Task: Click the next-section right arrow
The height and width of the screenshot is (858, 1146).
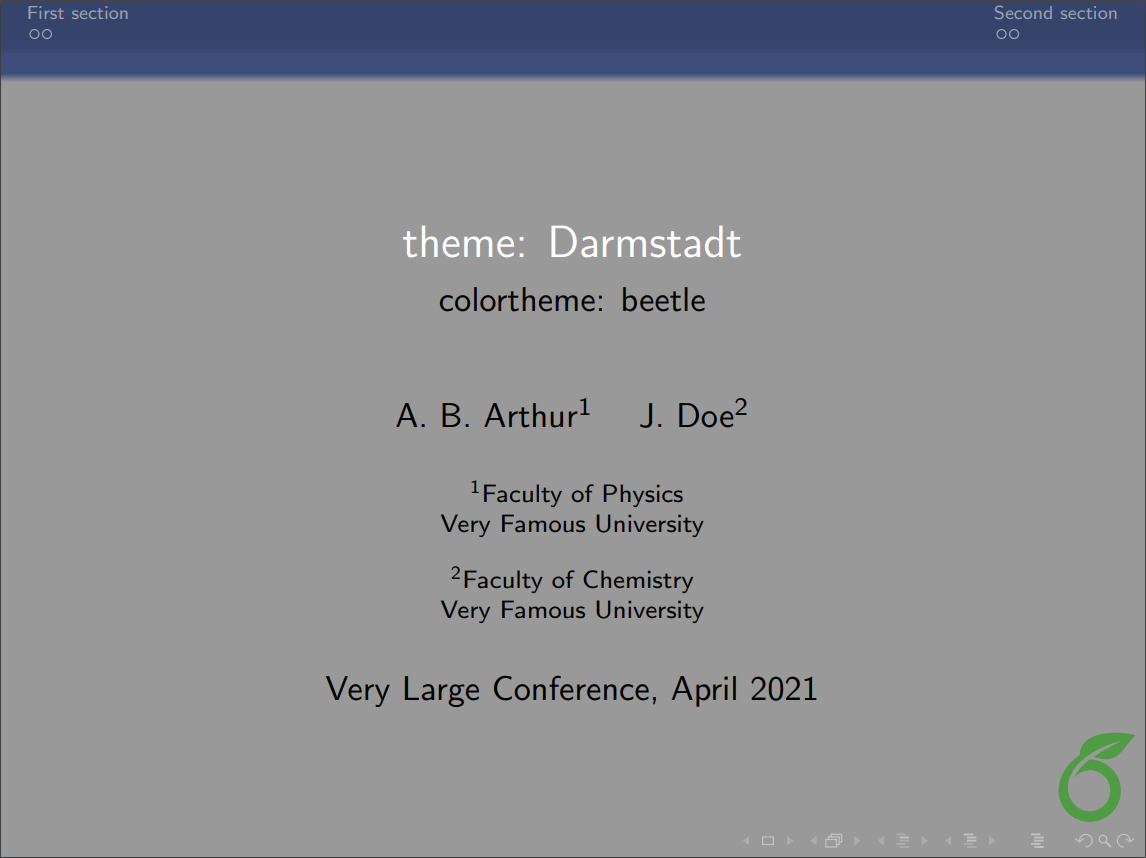Action: (x=991, y=839)
